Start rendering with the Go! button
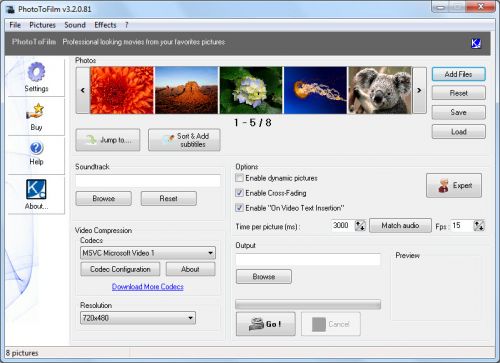The width and height of the screenshot is (500, 363). tap(266, 324)
